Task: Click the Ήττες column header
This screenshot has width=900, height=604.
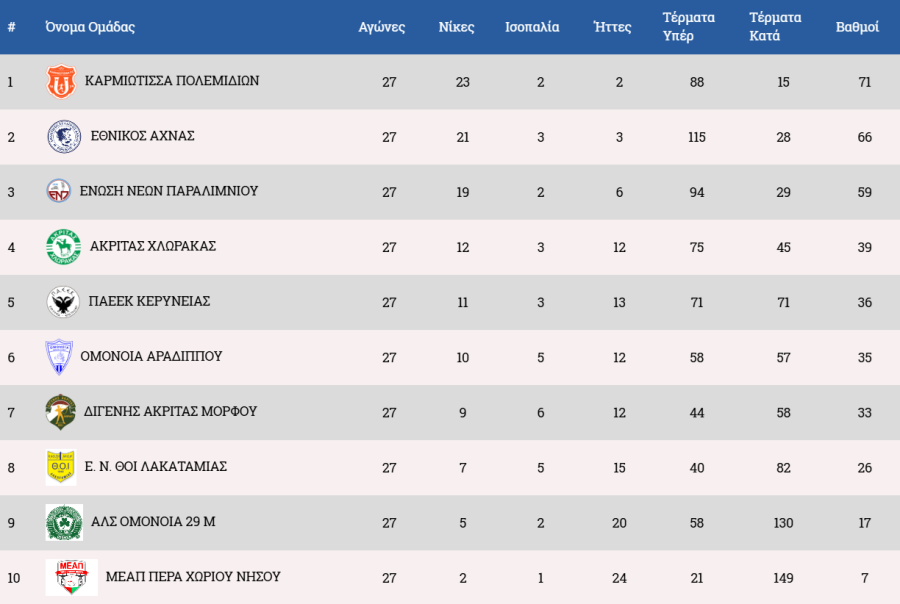Action: click(612, 27)
